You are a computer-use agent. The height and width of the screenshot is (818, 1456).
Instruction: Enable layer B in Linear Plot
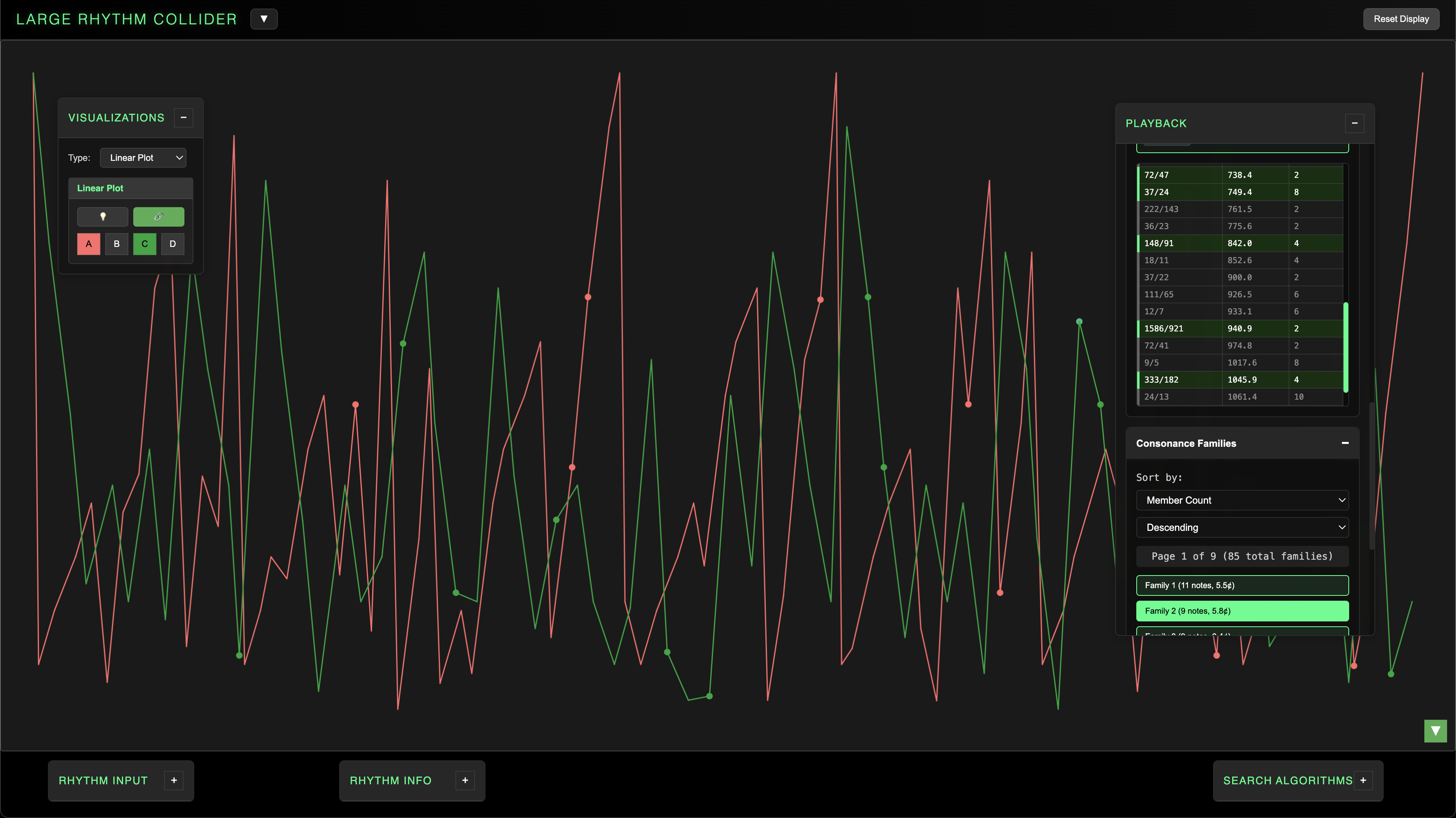117,244
